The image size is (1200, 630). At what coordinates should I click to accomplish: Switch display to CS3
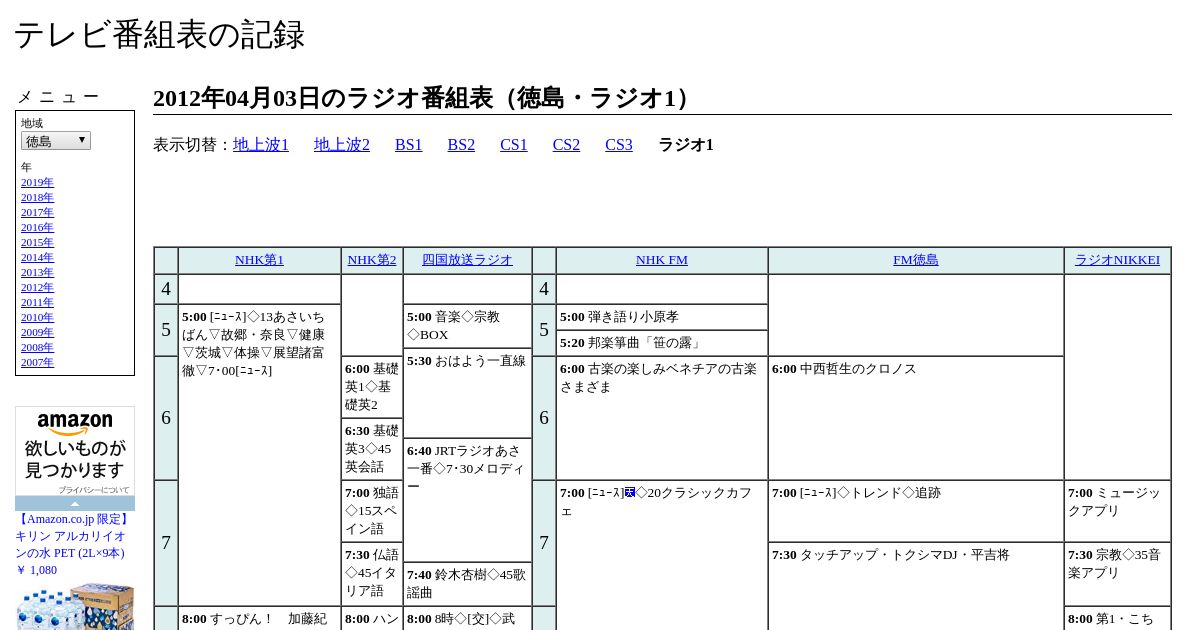619,145
